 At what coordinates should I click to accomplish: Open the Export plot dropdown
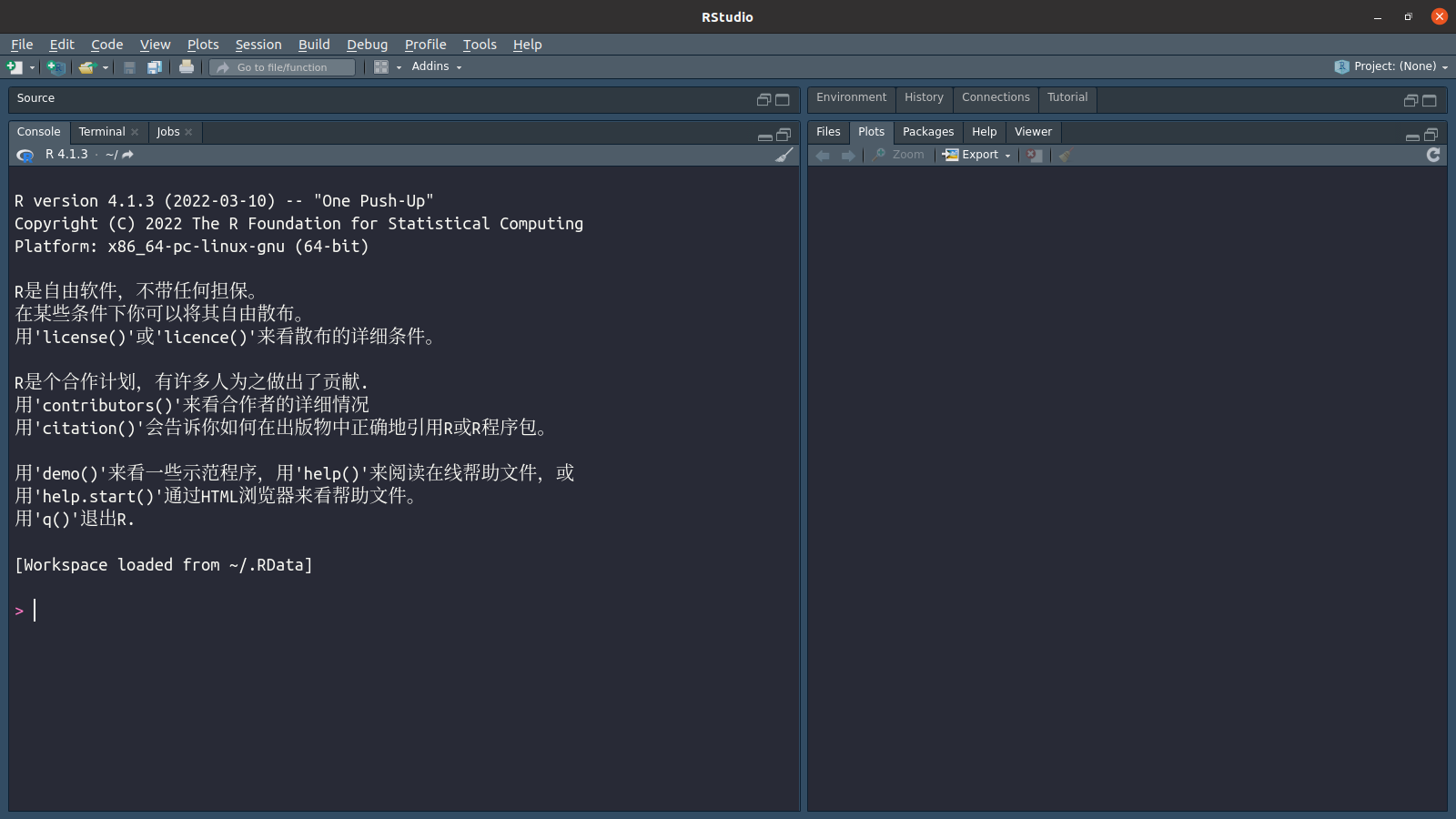pyautogui.click(x=976, y=155)
